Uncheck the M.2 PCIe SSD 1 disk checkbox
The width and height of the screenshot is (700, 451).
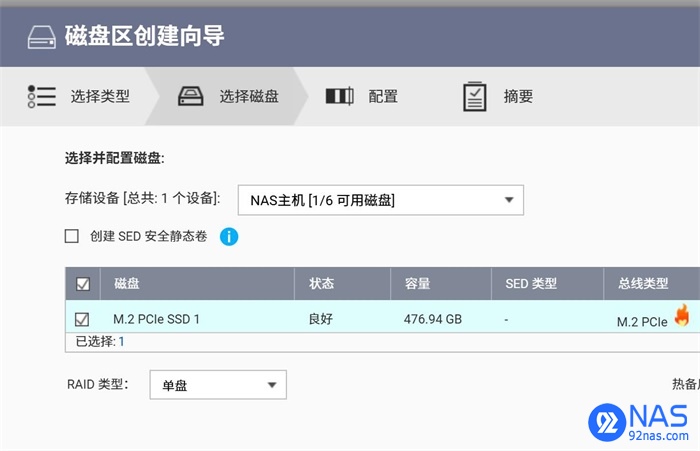pyautogui.click(x=82, y=319)
